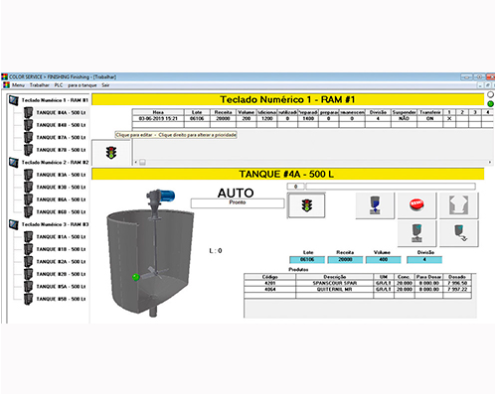This screenshot has height=394, width=495.
Task: Click the tank with arrow transfer icon
Action: 459,233
